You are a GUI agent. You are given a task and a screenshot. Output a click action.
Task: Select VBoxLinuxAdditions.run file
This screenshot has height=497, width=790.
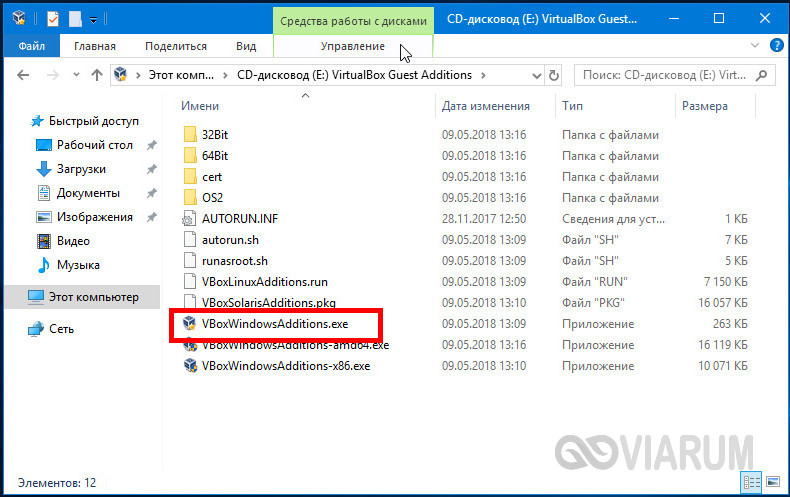point(265,282)
